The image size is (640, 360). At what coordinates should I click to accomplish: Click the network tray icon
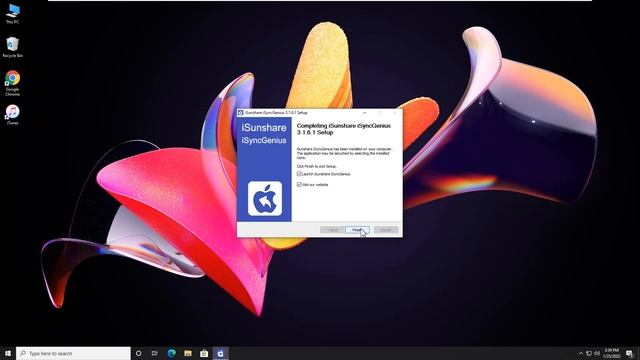(x=589, y=353)
